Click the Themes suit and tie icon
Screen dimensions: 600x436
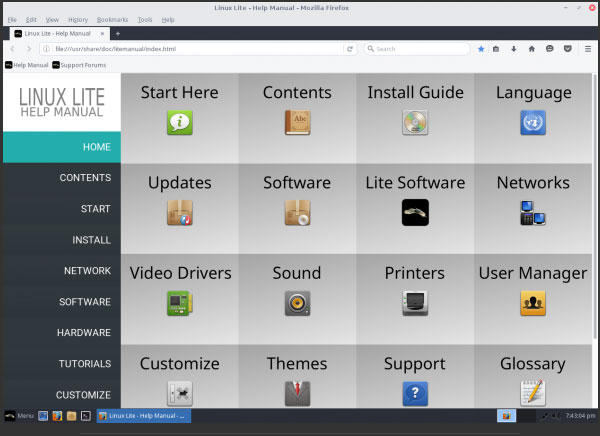(297, 393)
